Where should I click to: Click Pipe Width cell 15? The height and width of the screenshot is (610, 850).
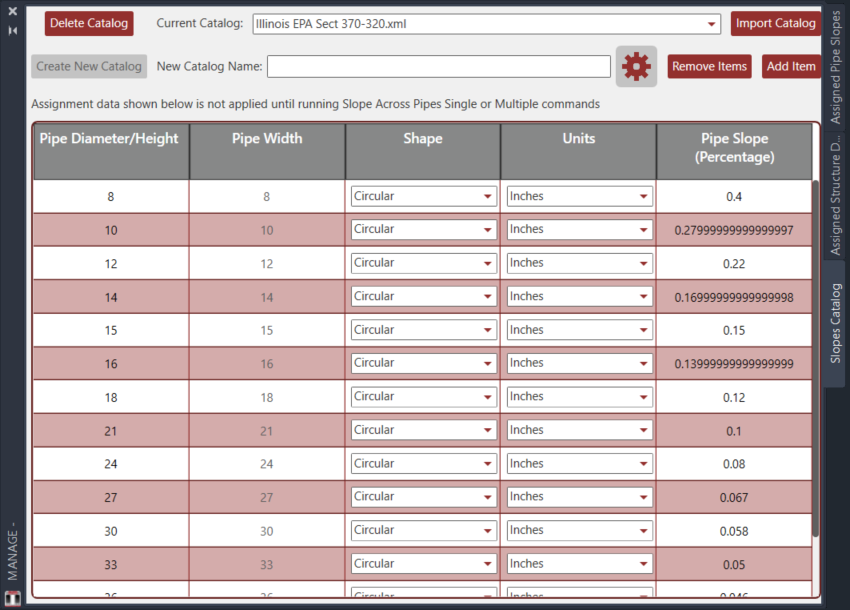267,331
